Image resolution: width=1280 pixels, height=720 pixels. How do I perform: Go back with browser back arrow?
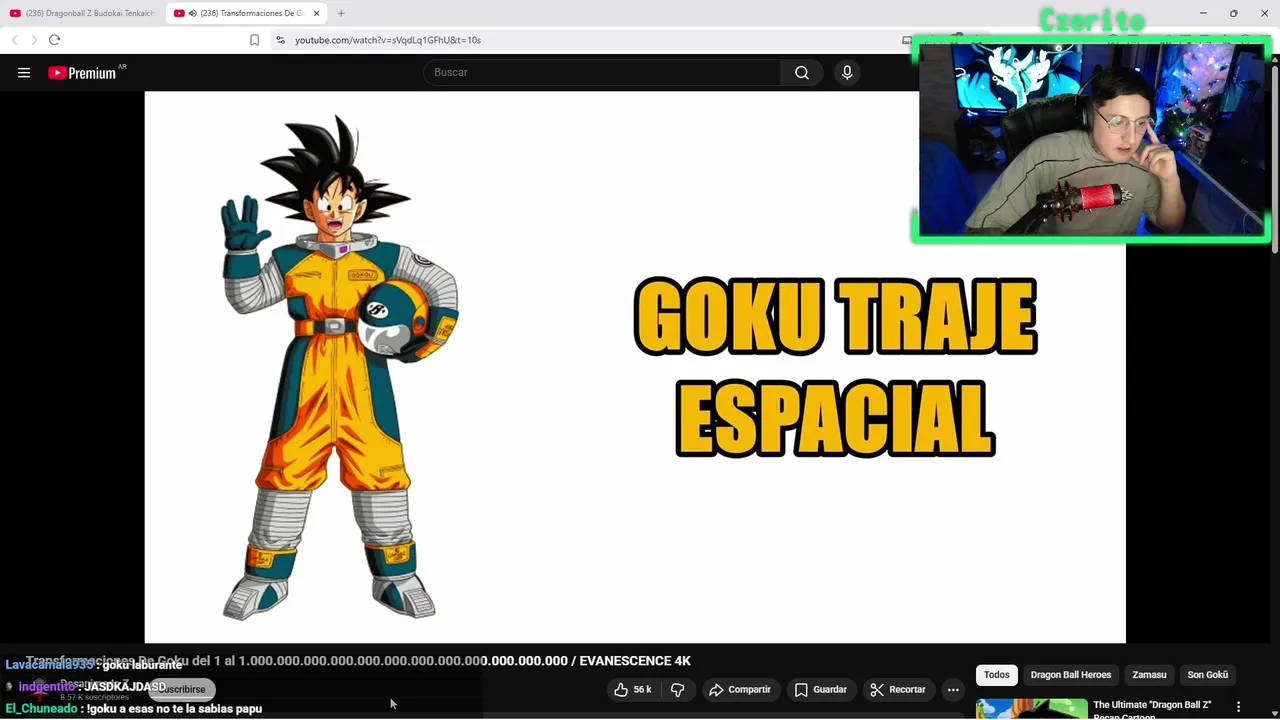pos(14,40)
